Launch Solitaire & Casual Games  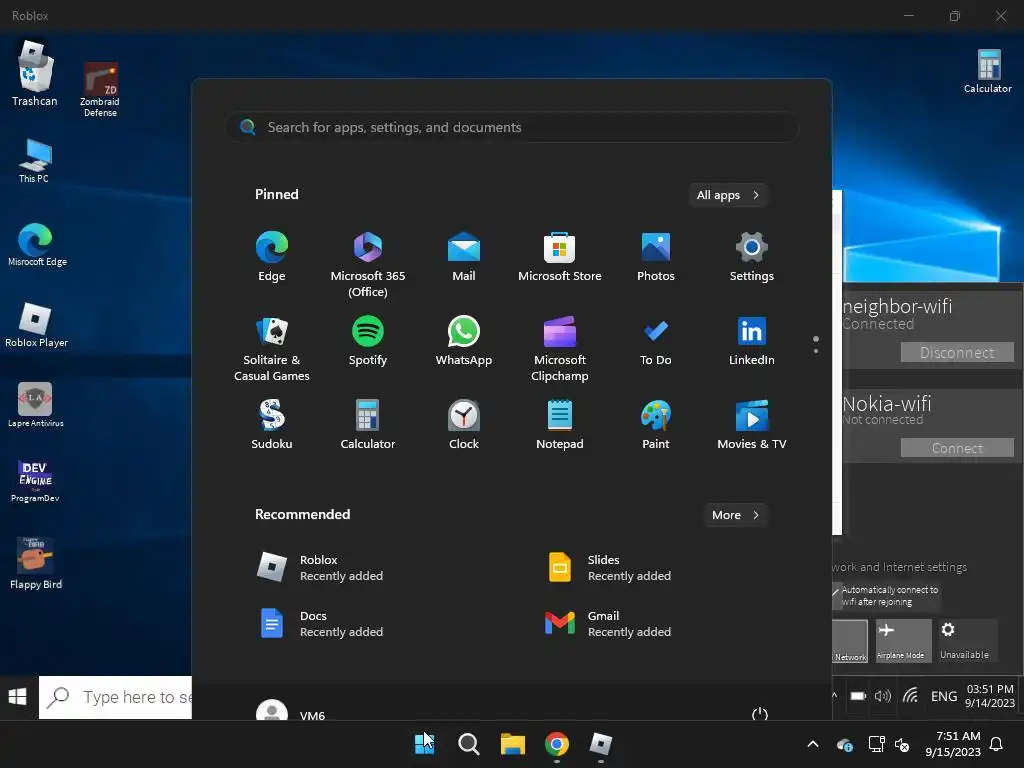(272, 349)
